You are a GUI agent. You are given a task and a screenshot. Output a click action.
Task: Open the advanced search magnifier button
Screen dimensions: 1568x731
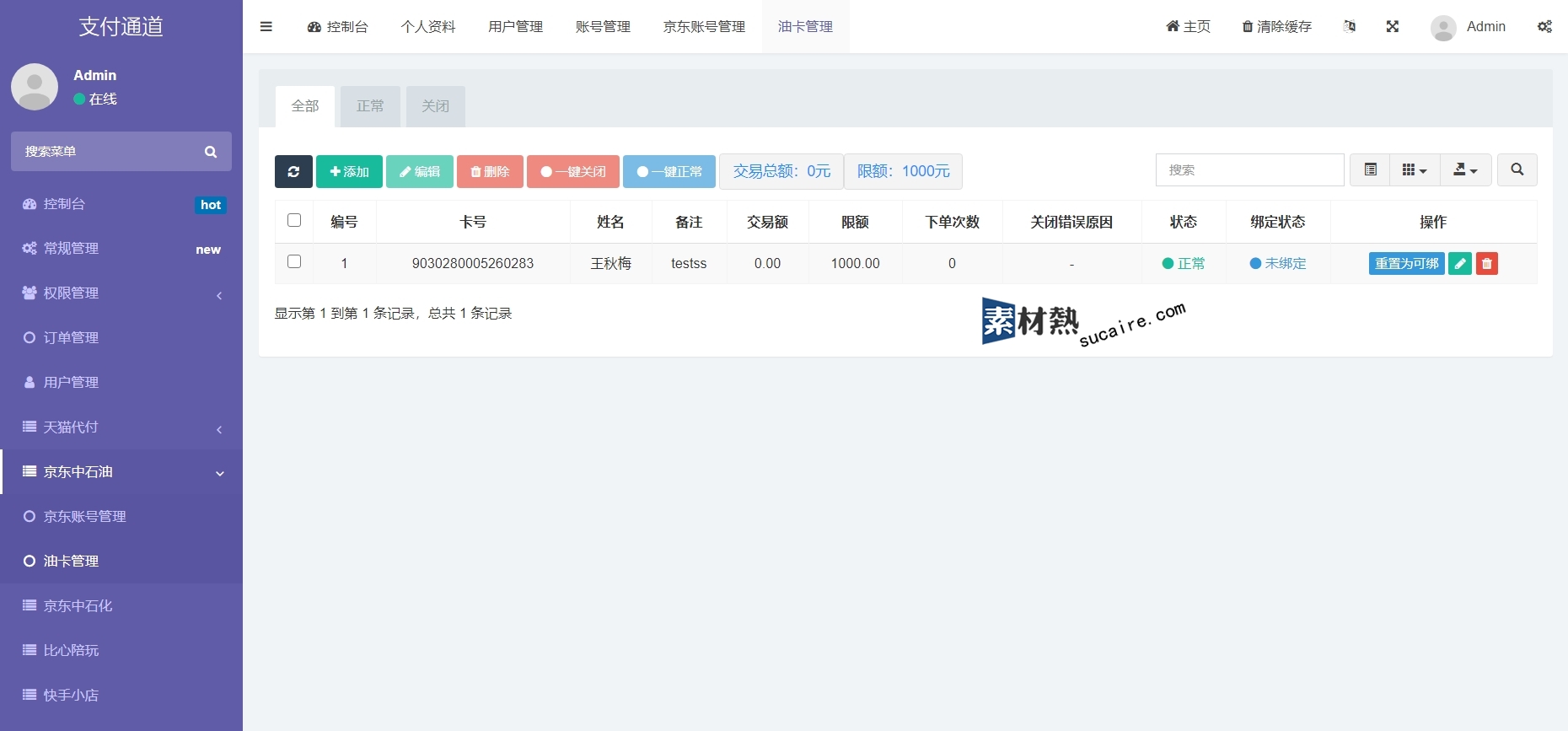pos(1517,169)
